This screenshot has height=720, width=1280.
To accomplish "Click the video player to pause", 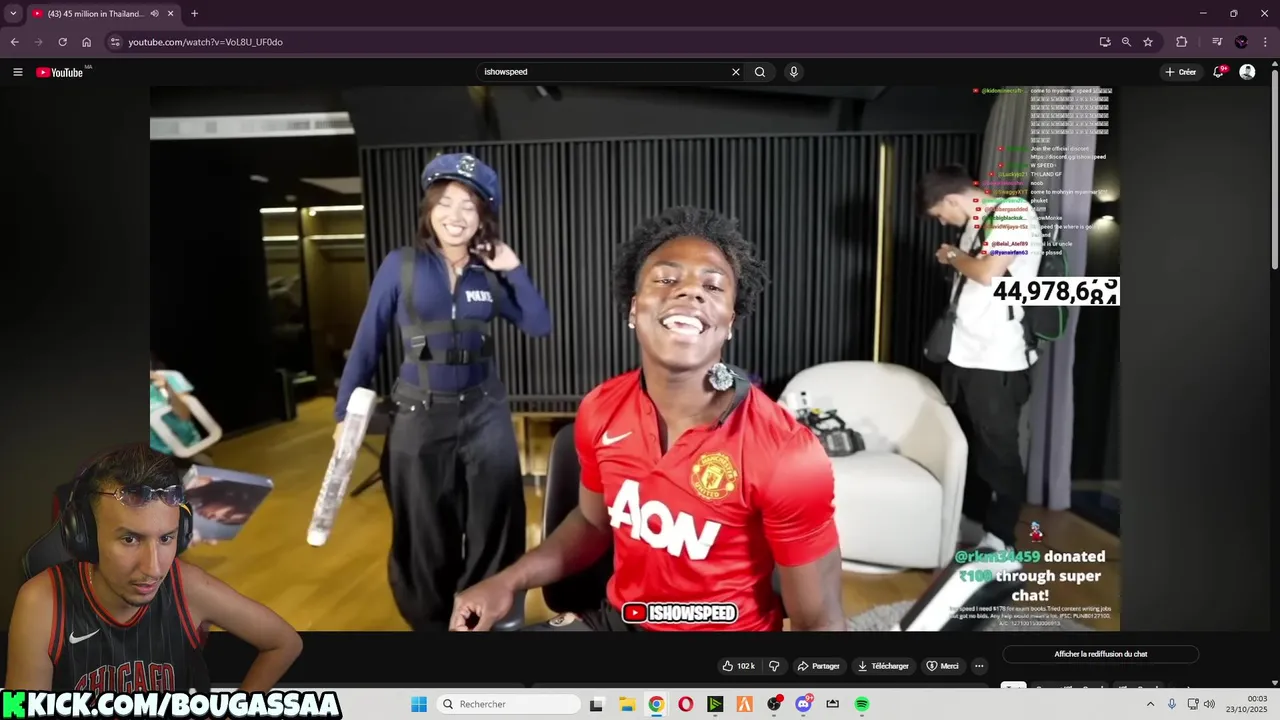I will click(x=635, y=358).
